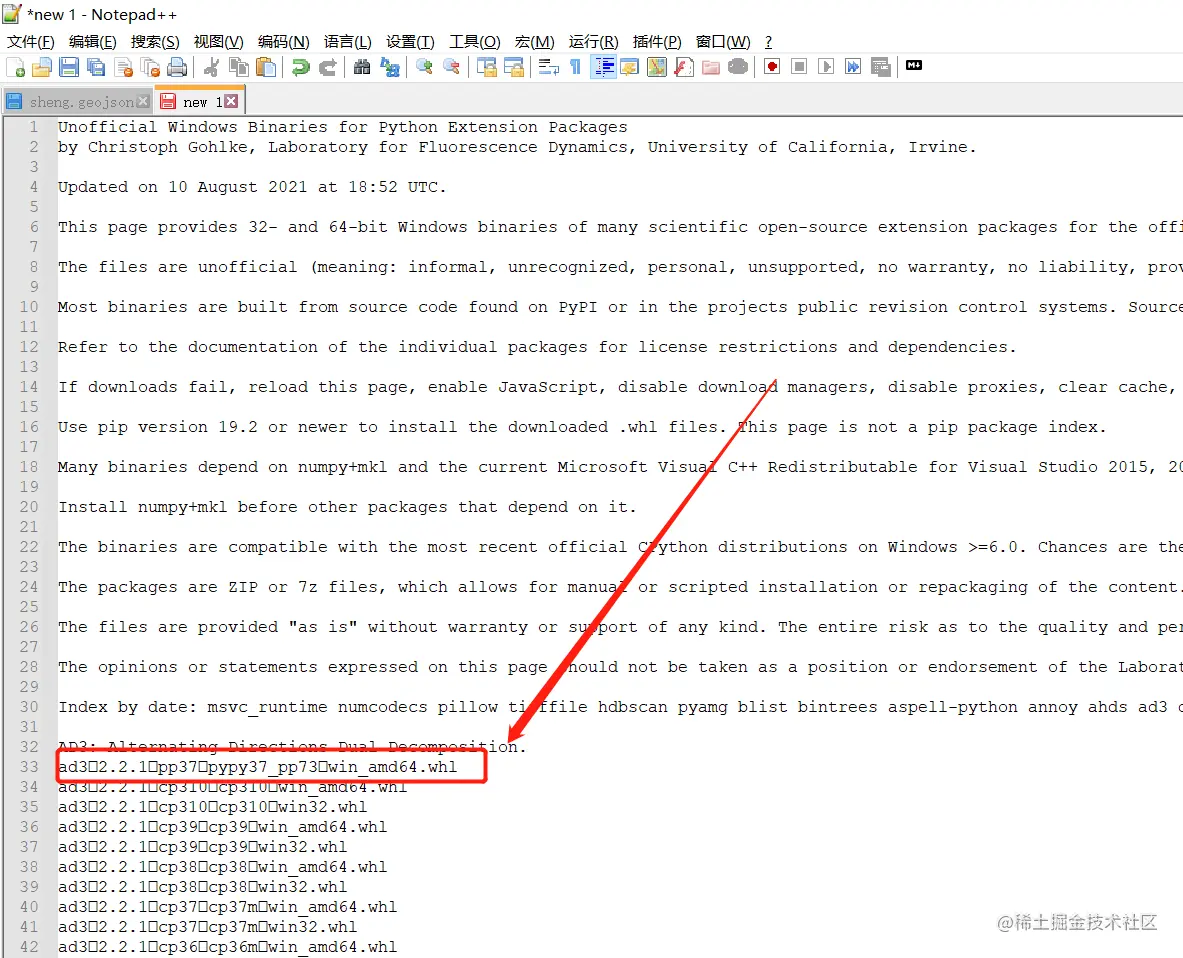Toggle synchronized horizontal scrolling icon

514,67
